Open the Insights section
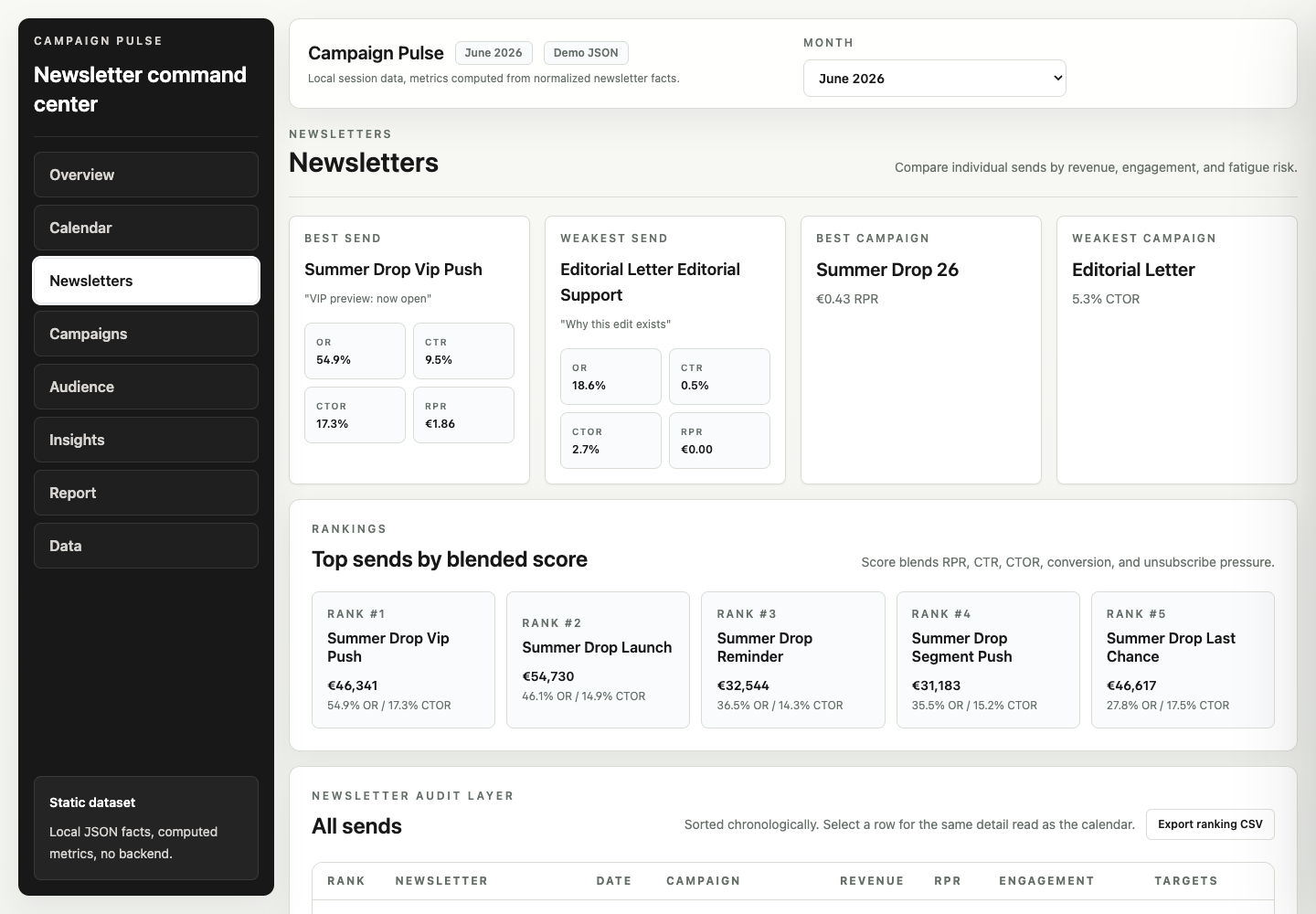The height and width of the screenshot is (914, 1316). coord(146,440)
